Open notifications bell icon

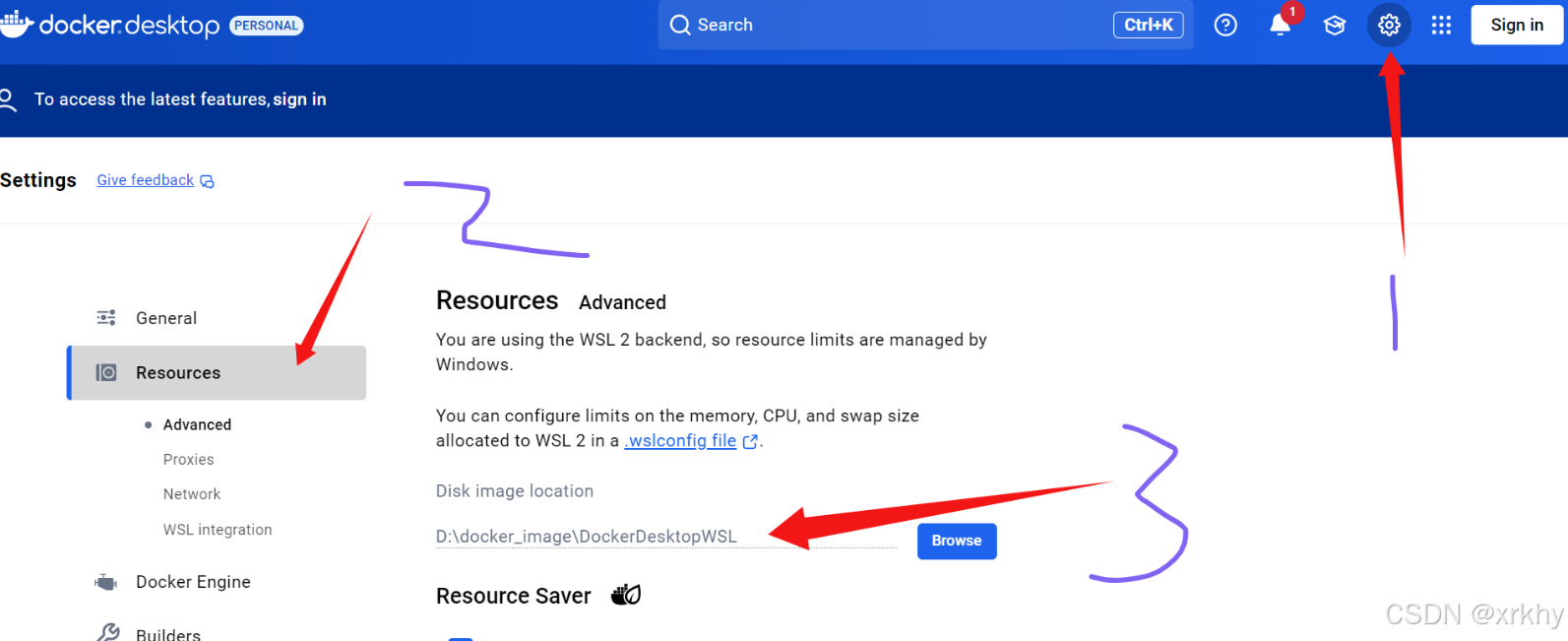pos(1281,26)
